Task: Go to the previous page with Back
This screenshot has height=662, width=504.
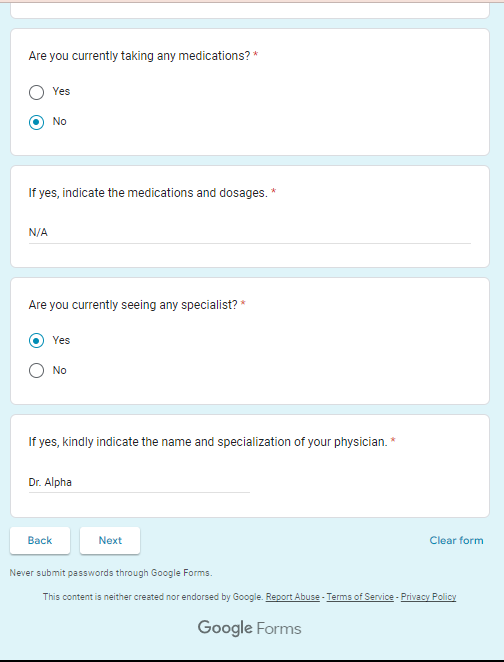Action: tap(40, 540)
